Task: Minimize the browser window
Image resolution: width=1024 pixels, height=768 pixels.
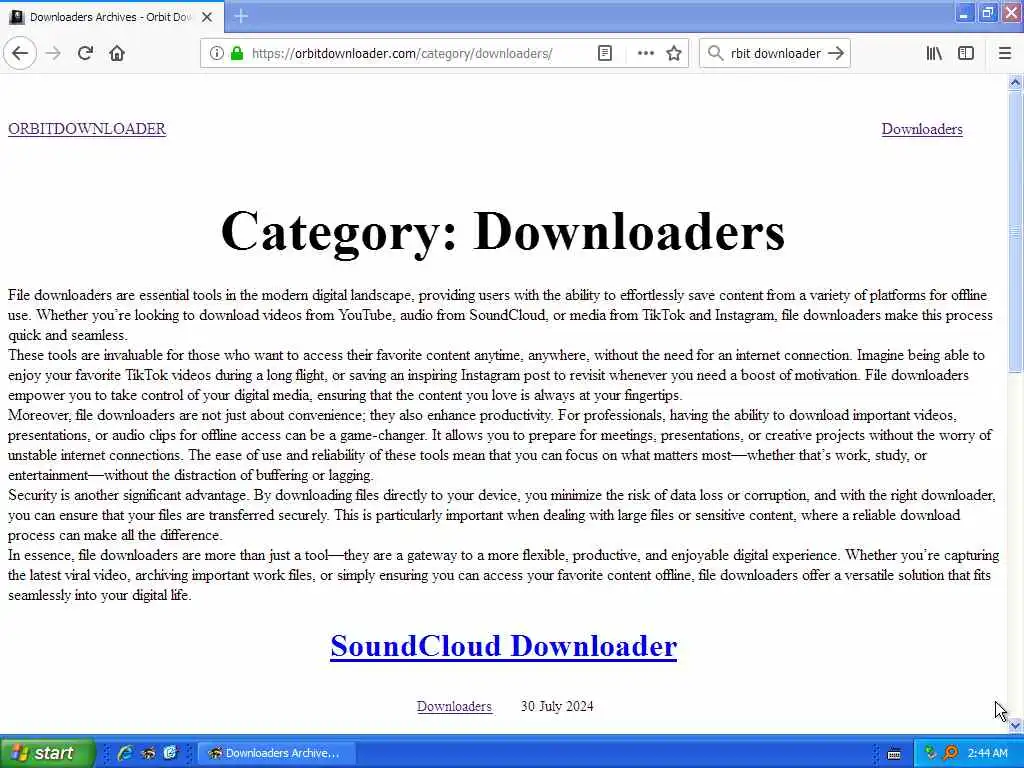Action: 963,13
